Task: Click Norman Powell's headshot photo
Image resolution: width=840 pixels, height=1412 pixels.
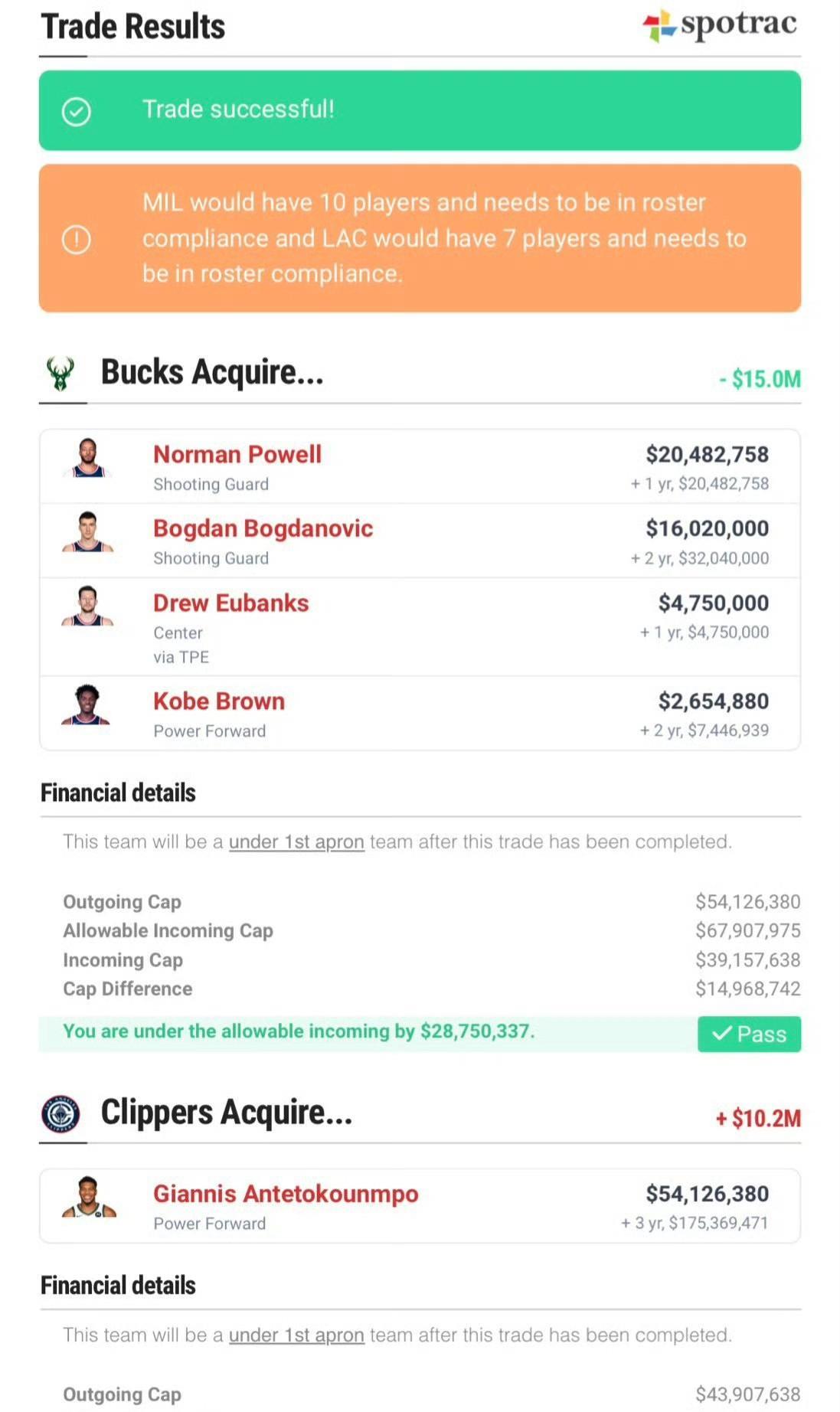Action: point(88,459)
